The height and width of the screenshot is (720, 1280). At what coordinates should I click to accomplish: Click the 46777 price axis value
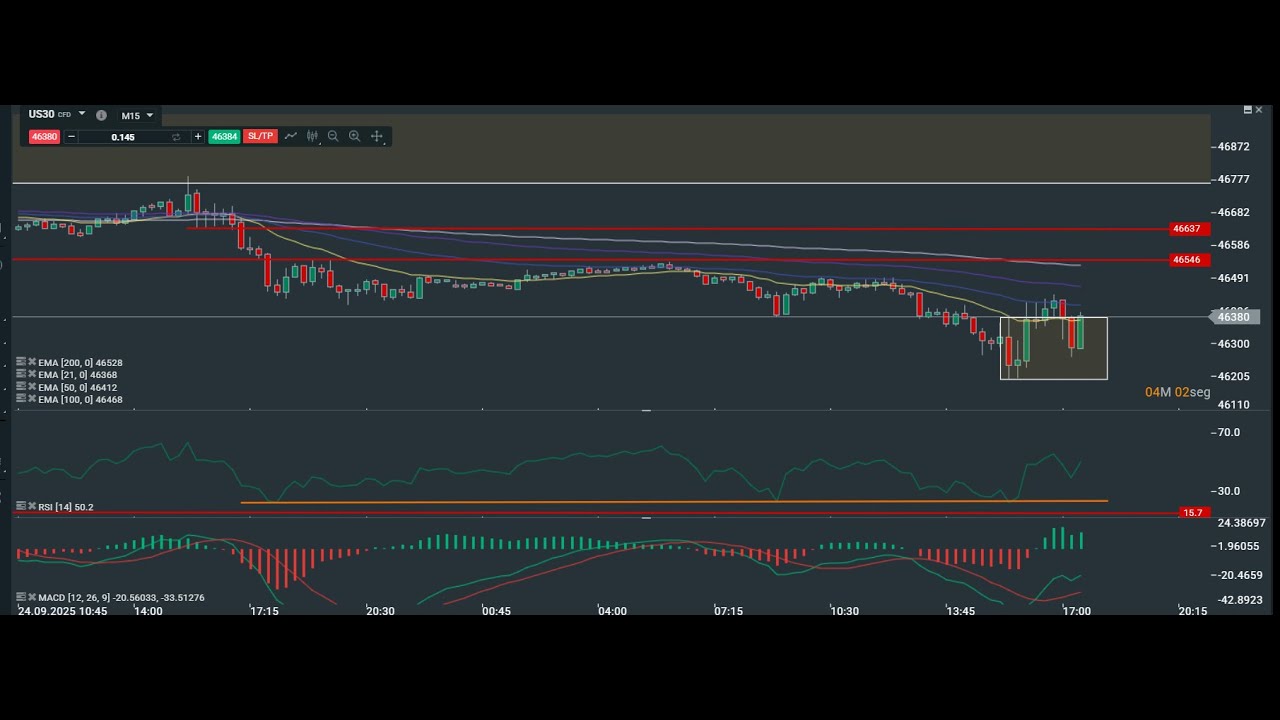[1234, 179]
